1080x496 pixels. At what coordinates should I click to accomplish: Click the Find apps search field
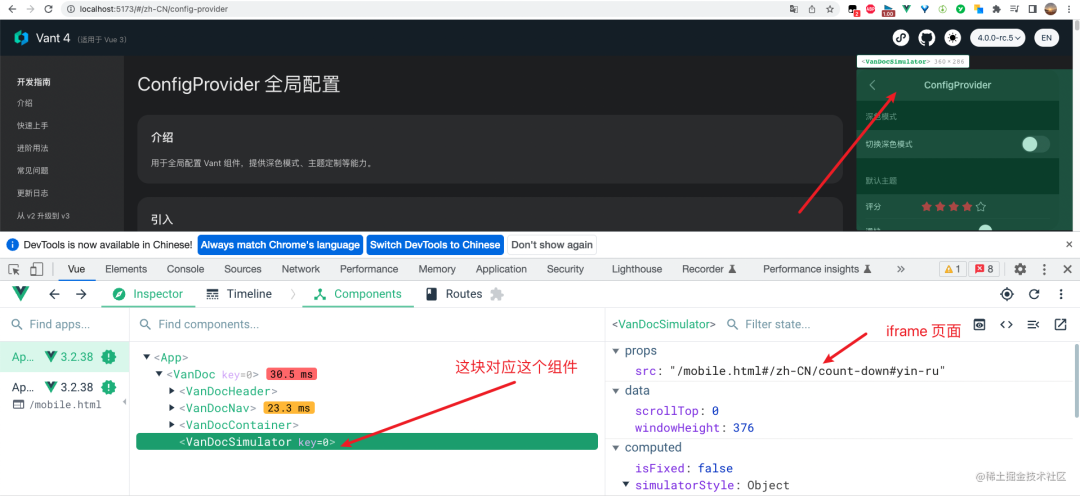pos(65,324)
